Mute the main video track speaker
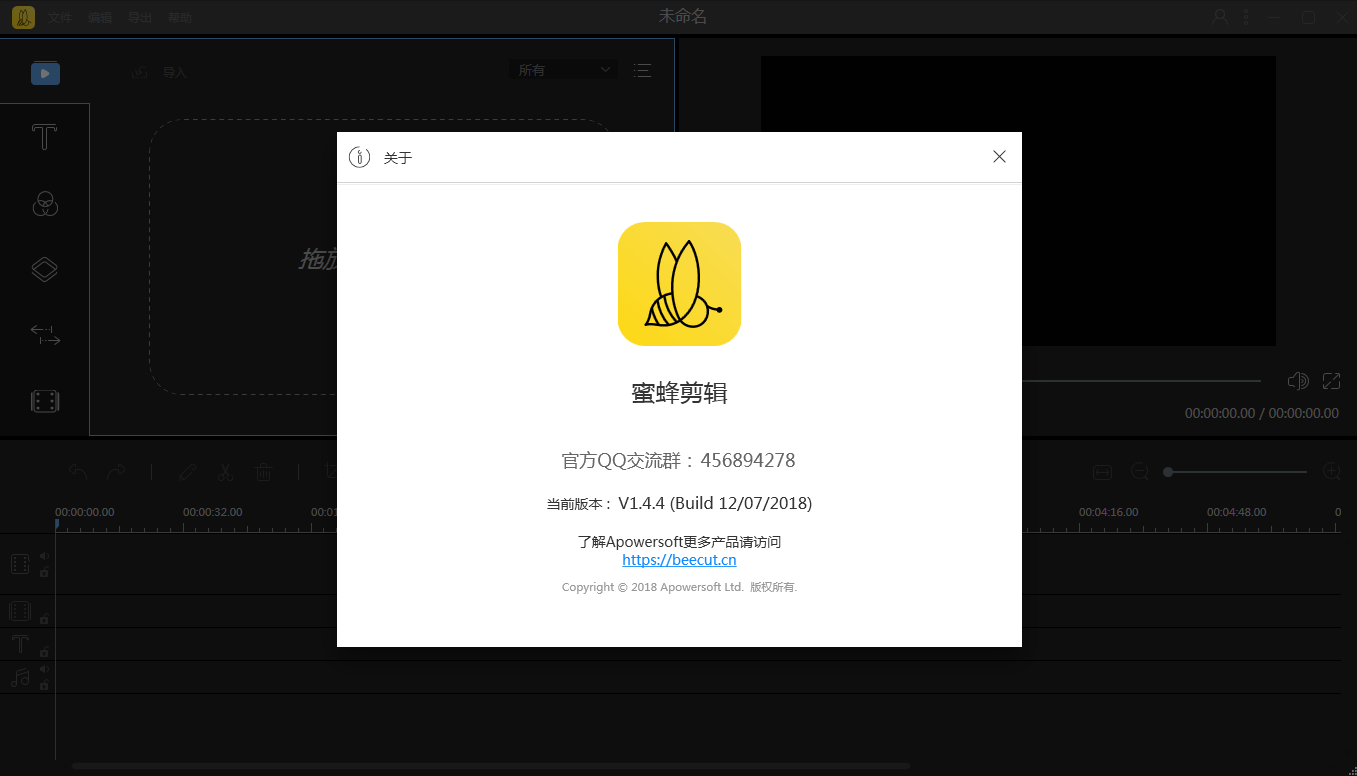 coord(44,556)
